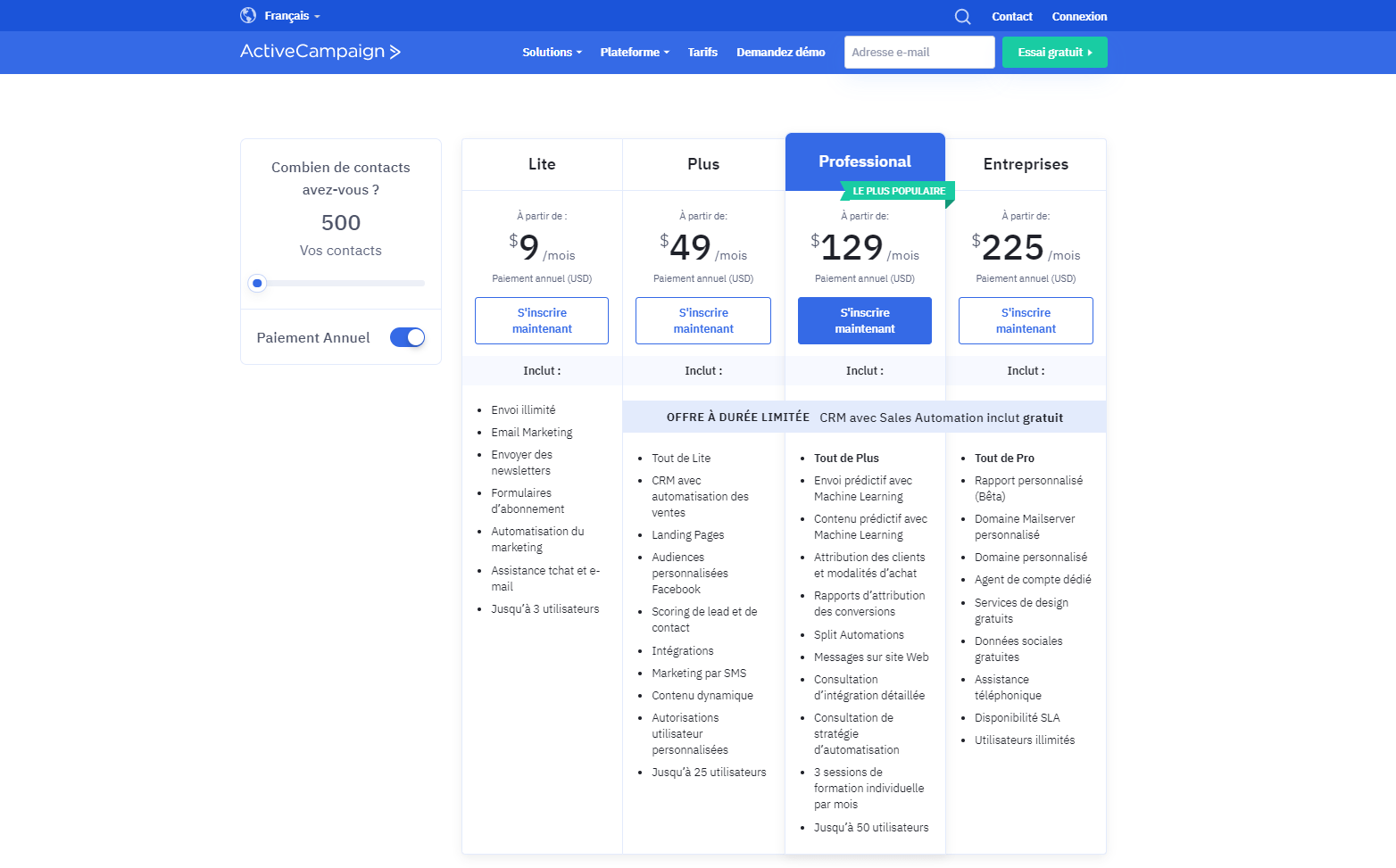The height and width of the screenshot is (868, 1396).
Task: Click 'Agent de compte dédié' feature
Action: [x=1033, y=580]
